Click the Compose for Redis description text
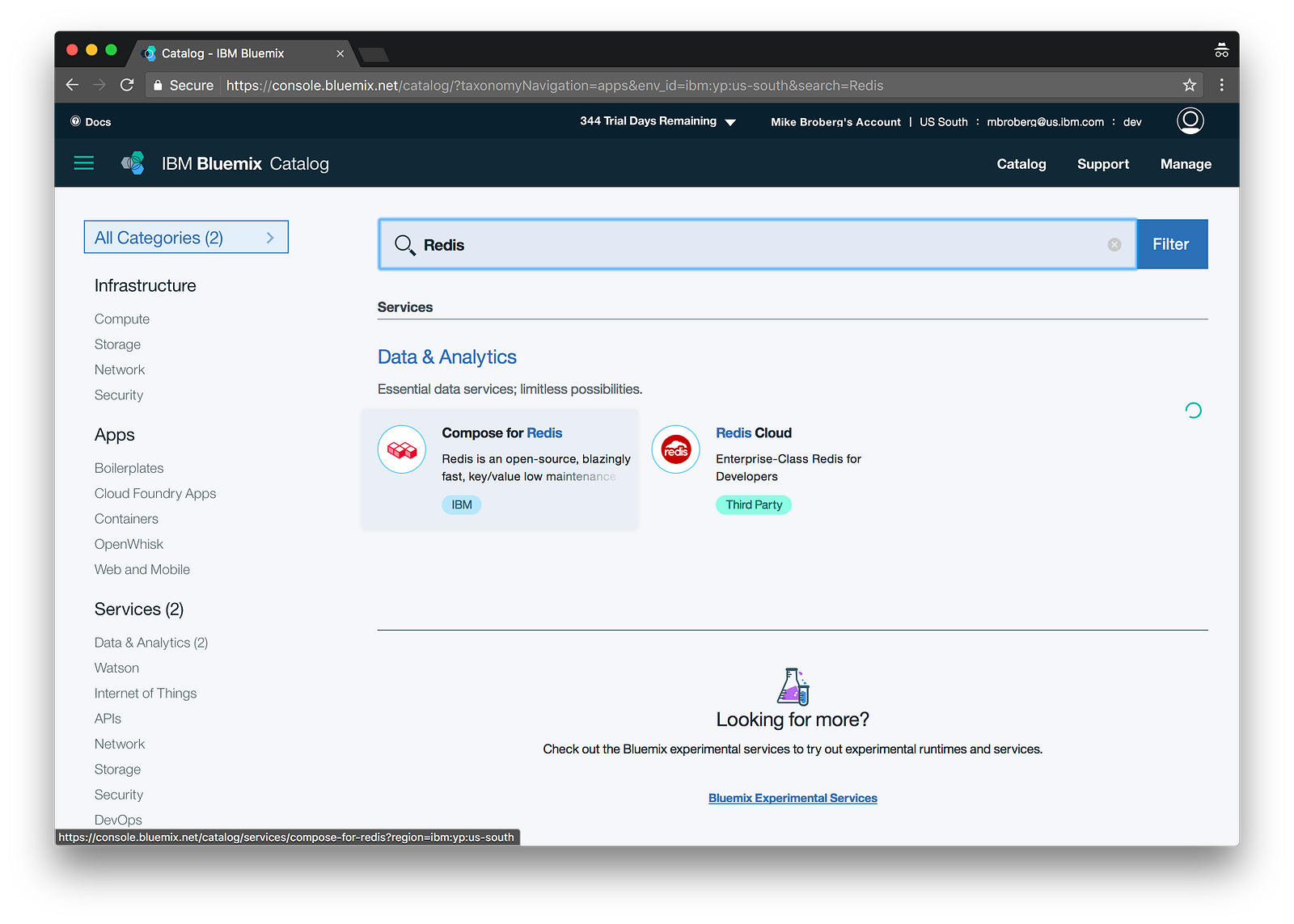Viewport: 1294px width, 924px height. [x=536, y=468]
